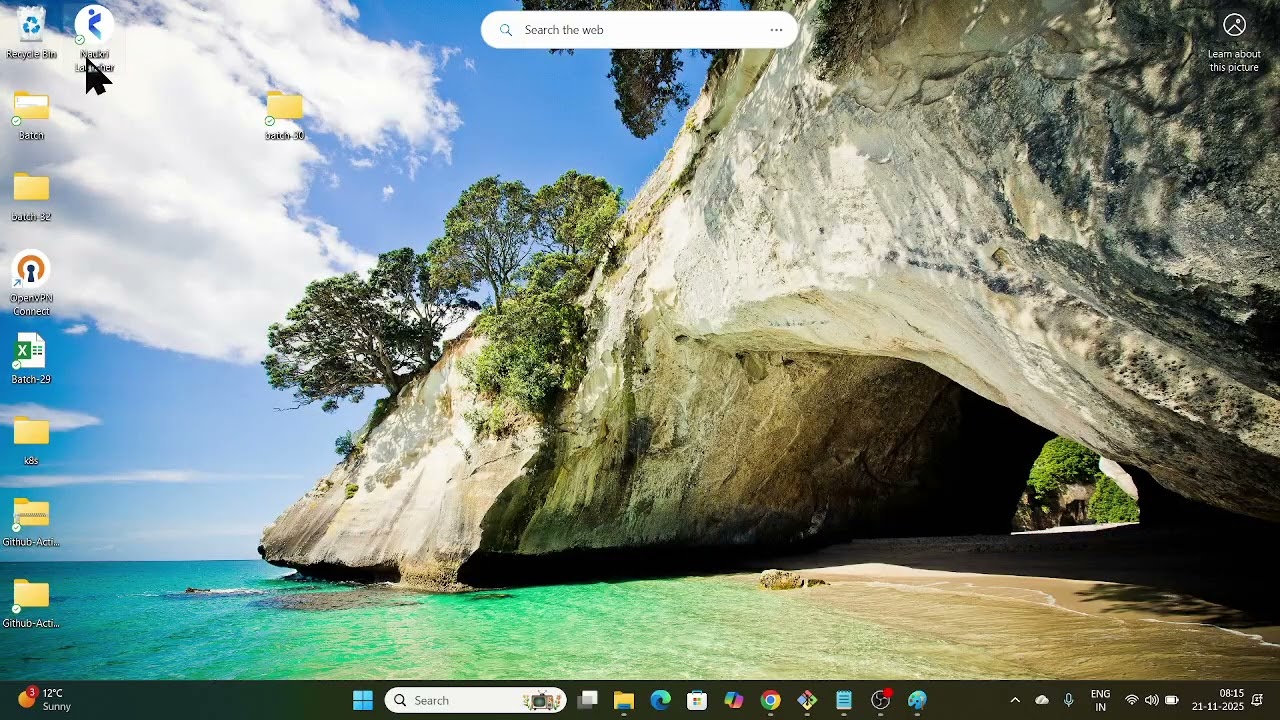This screenshot has height=720, width=1280.
Task: Open Task View from the taskbar
Action: click(x=588, y=700)
